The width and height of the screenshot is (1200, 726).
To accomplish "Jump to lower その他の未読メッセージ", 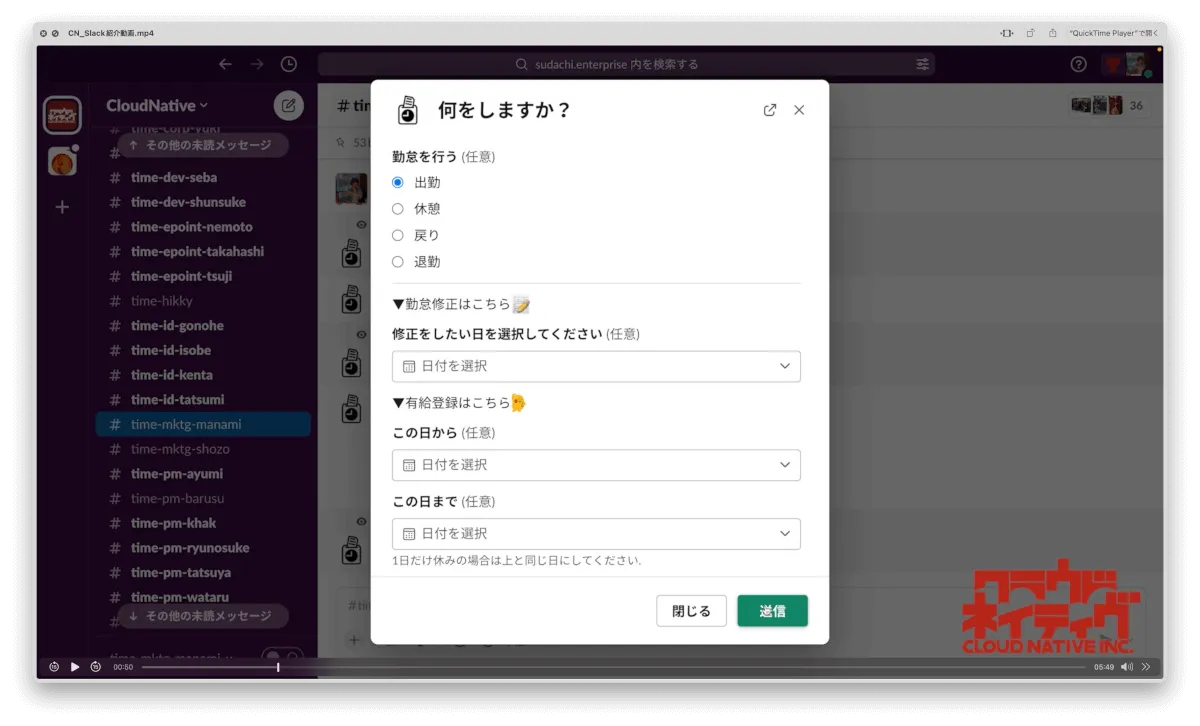I will (x=203, y=616).
